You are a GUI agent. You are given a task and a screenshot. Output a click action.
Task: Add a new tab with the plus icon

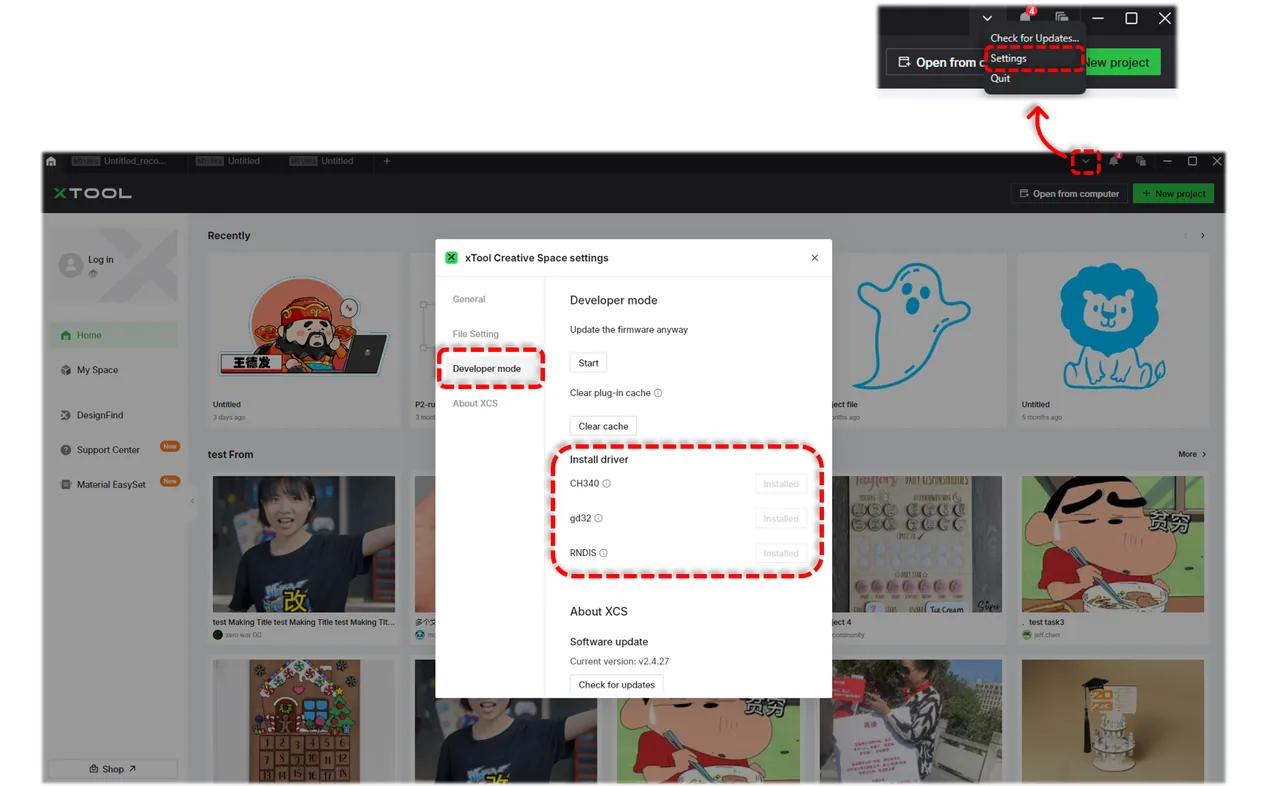pos(387,161)
